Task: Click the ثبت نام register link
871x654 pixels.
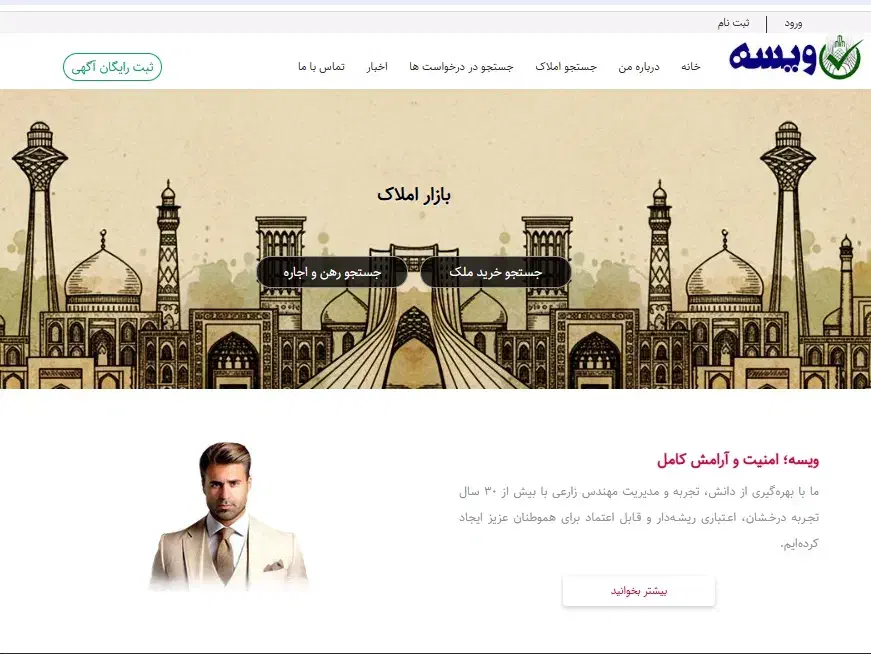Action: tap(733, 23)
